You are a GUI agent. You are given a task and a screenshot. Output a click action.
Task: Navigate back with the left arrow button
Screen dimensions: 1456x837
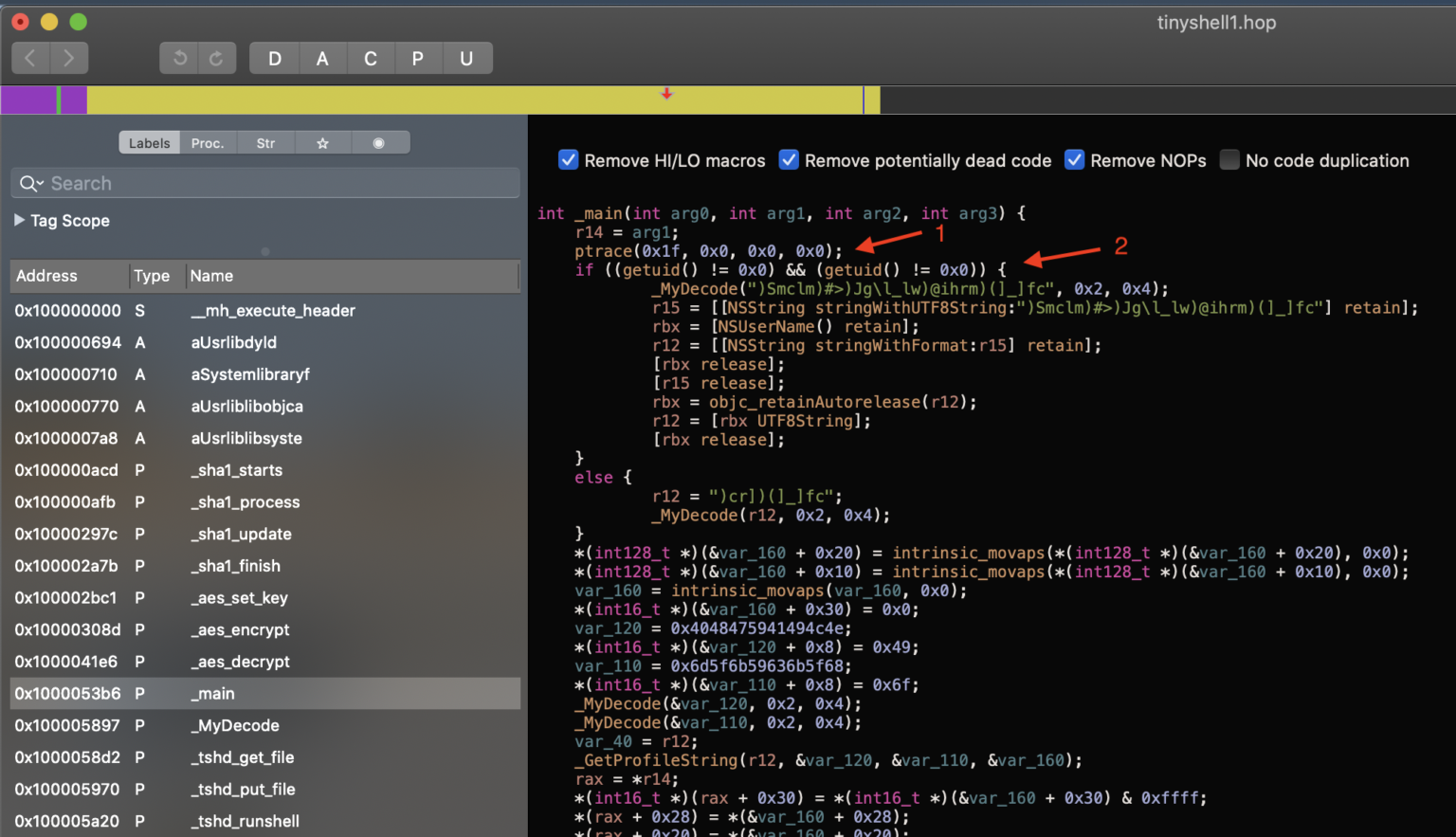tap(30, 58)
